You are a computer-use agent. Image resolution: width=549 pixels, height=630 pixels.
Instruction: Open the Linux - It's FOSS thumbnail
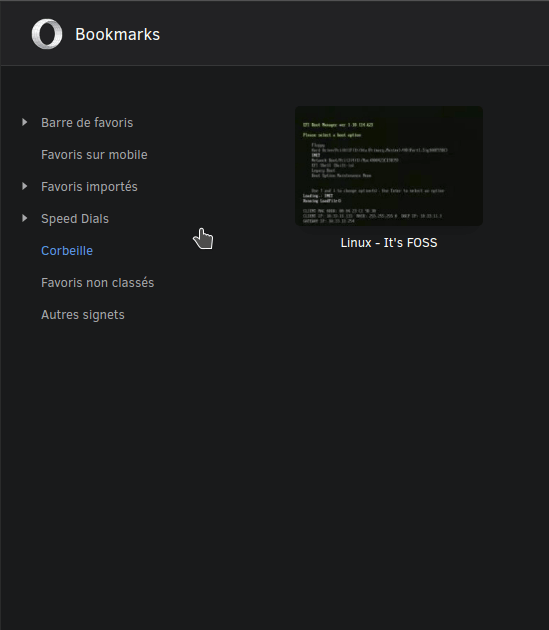point(389,166)
